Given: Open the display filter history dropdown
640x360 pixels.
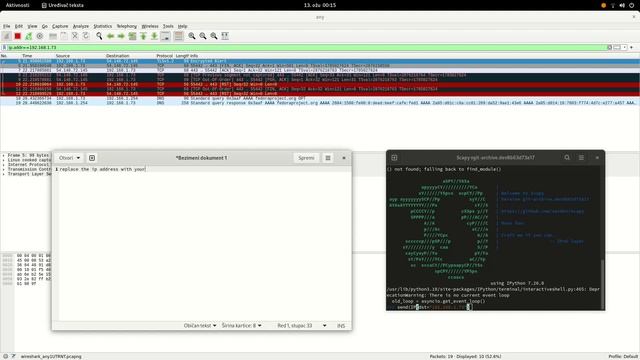Looking at the screenshot, I should point(624,47).
